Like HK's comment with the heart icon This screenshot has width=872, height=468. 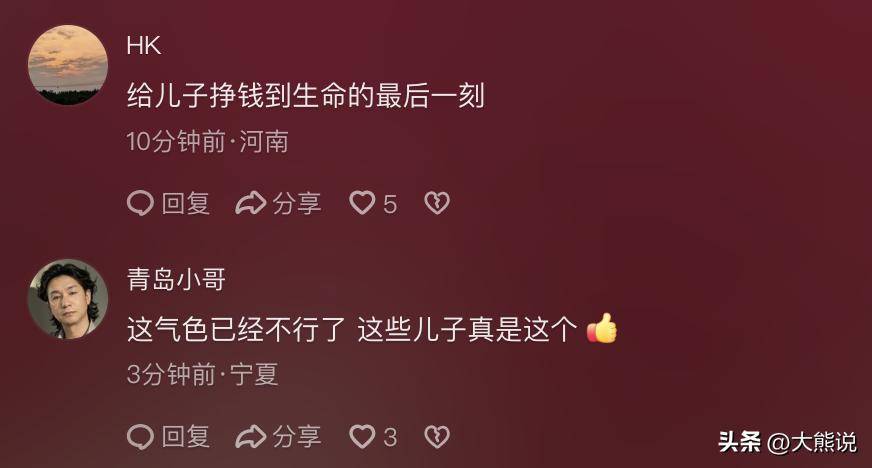[x=362, y=203]
